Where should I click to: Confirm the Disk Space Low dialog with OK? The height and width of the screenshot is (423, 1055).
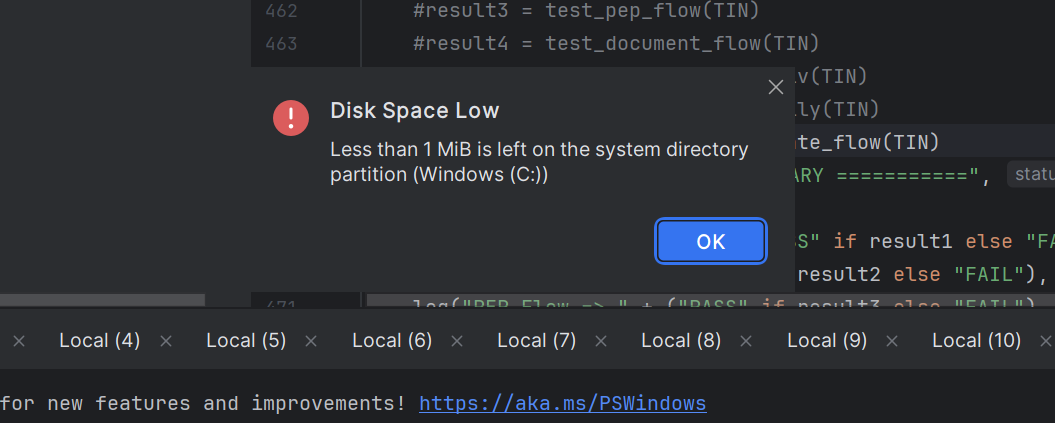point(711,241)
